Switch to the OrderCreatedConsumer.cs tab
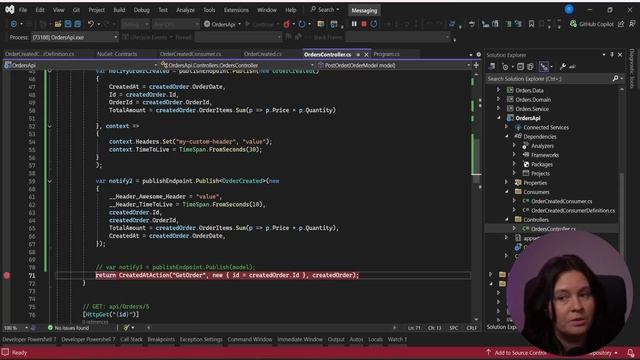640x360 pixels. 190,54
